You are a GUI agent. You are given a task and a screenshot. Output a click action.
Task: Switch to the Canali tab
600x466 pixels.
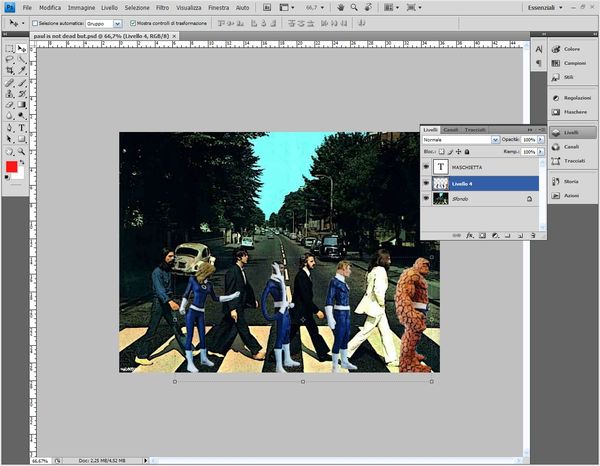pos(450,130)
